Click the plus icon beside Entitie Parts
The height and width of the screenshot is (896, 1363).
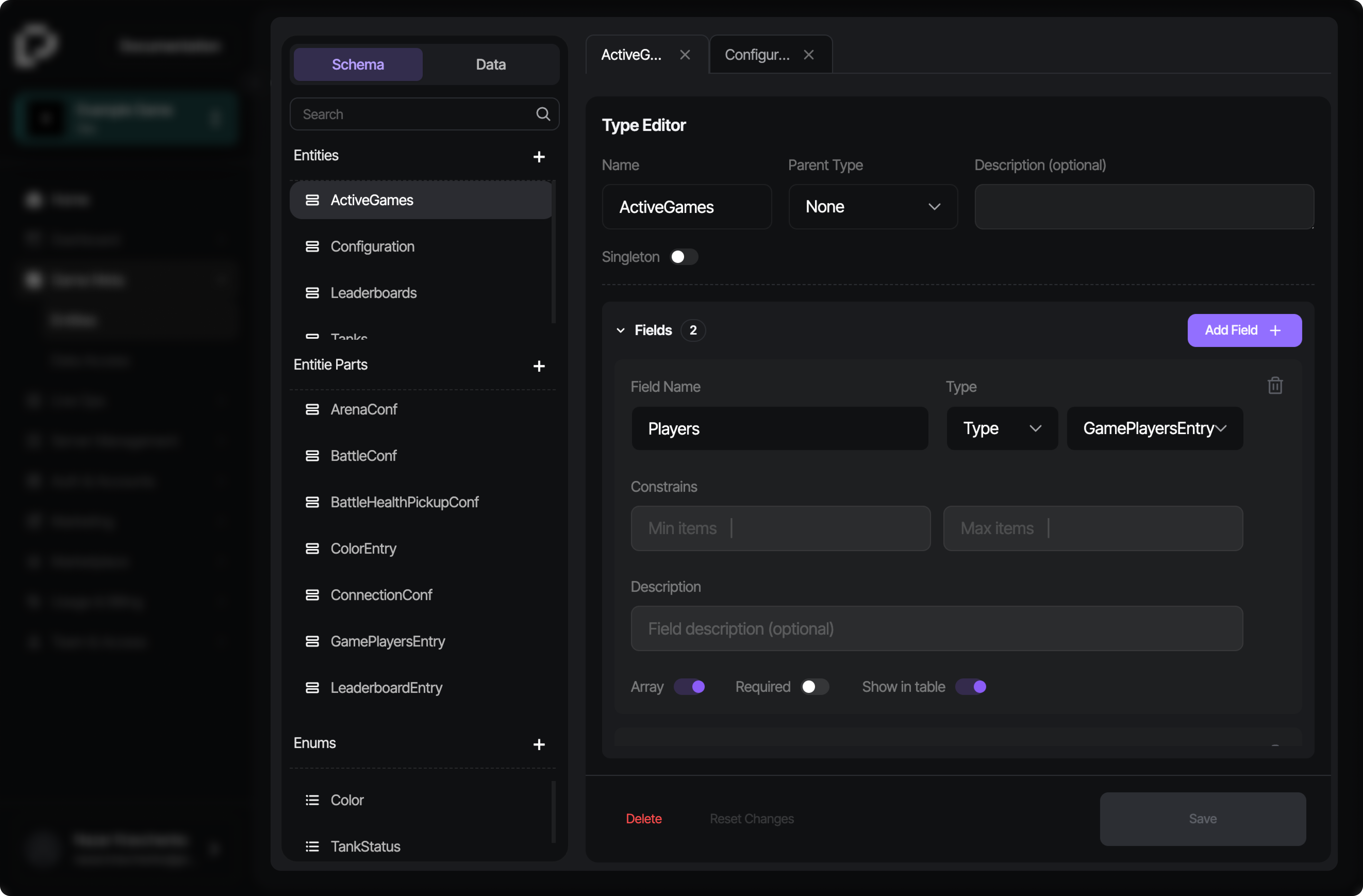539,366
